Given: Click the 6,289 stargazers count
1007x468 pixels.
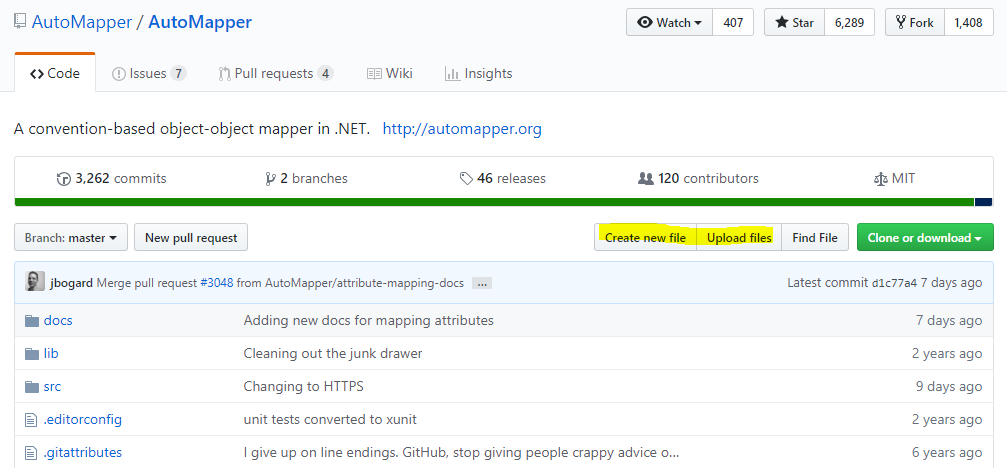Looking at the screenshot, I should tap(850, 22).
